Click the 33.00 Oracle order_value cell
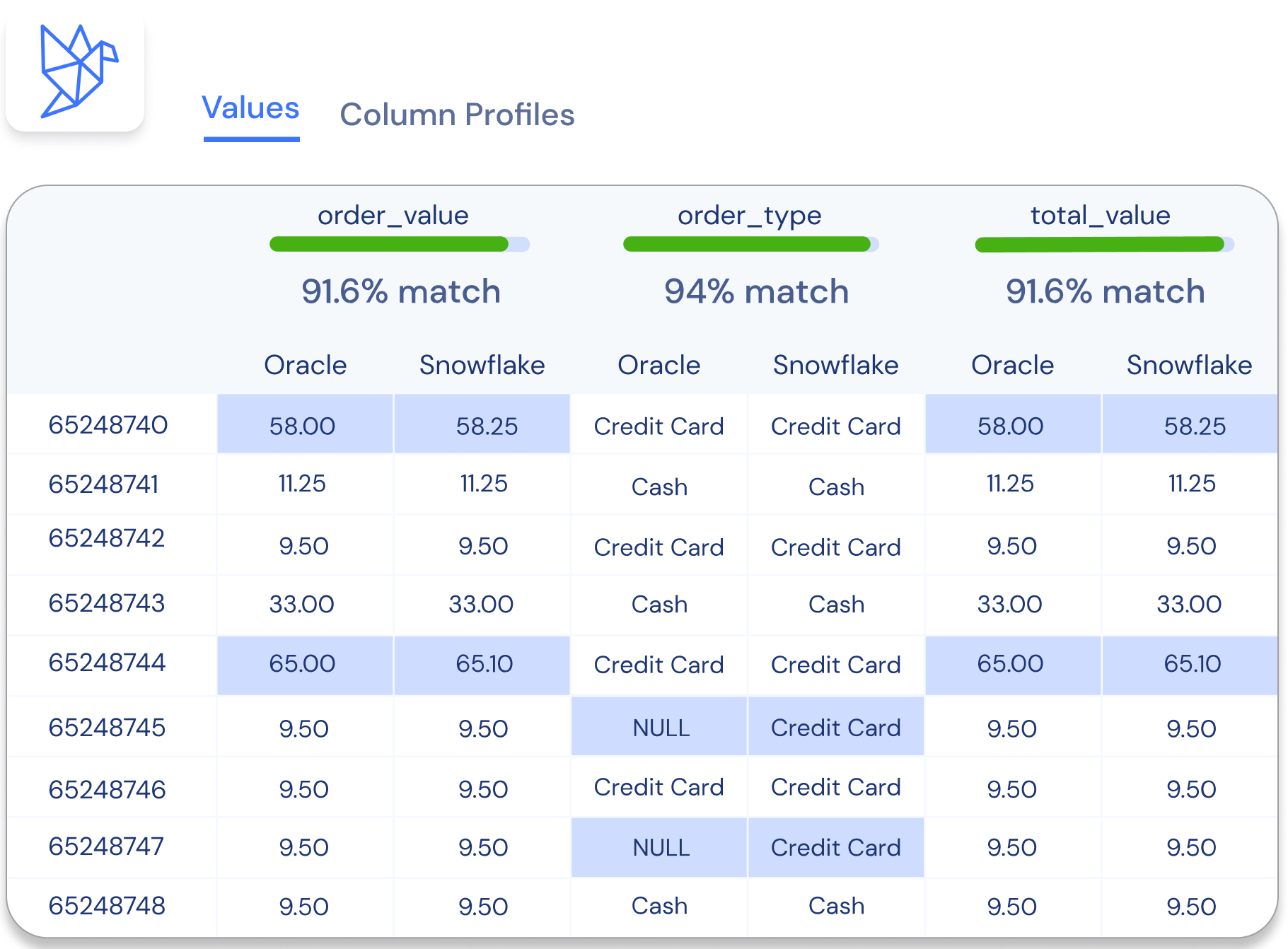 [x=301, y=605]
